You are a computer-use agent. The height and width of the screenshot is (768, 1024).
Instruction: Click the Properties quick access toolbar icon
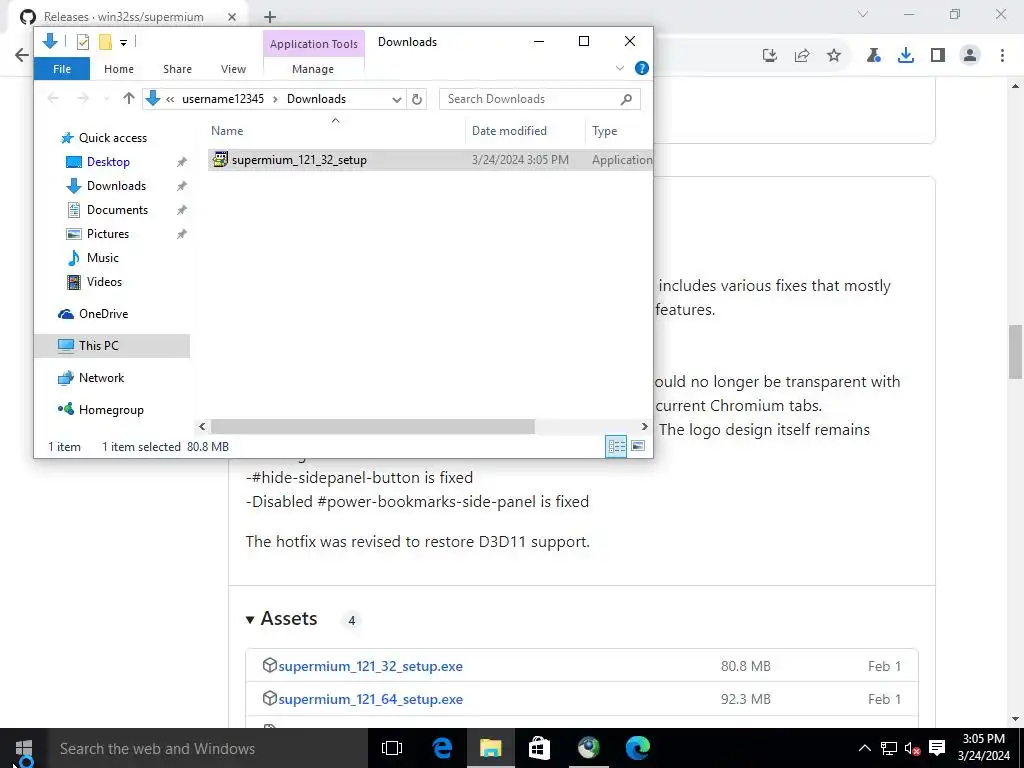[x=83, y=42]
